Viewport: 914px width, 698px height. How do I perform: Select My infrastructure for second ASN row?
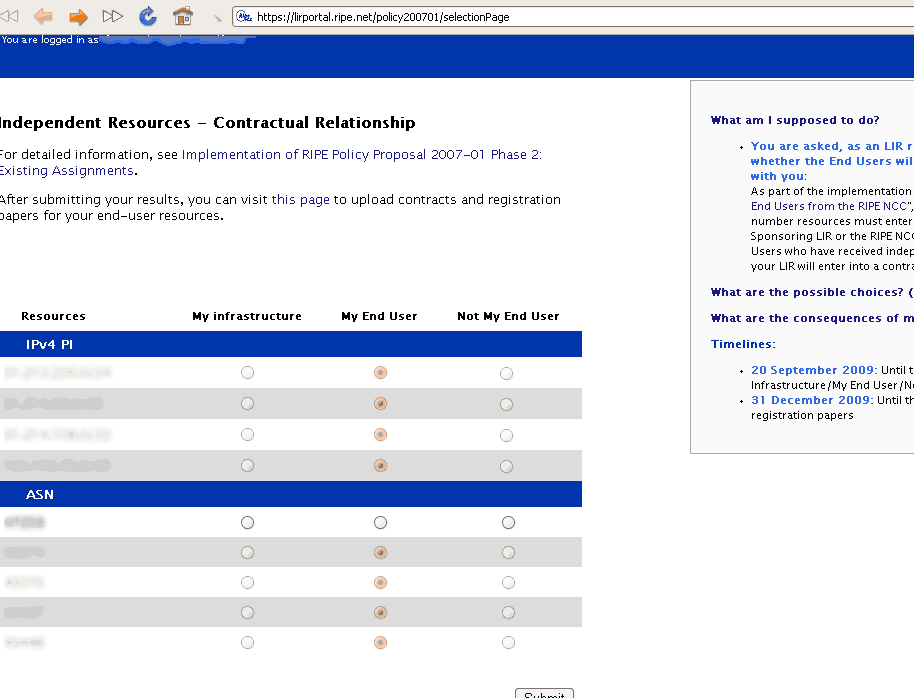(248, 552)
